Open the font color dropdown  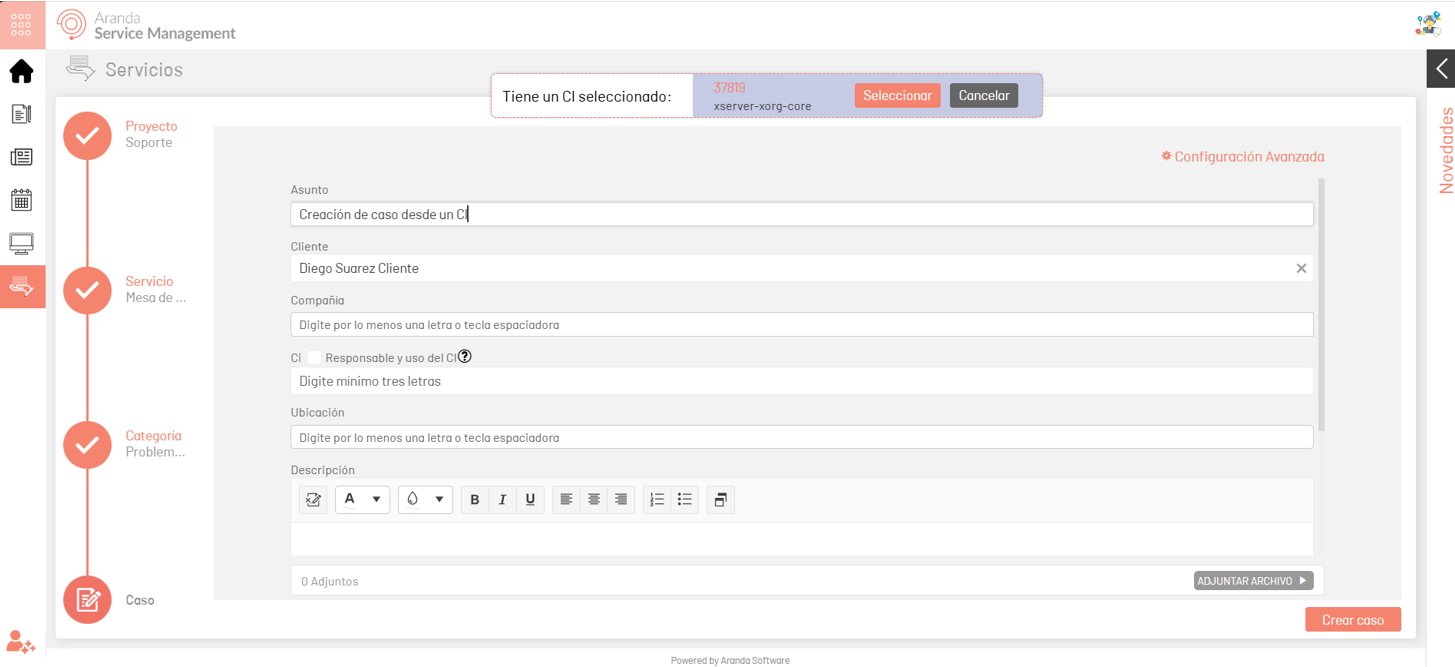pos(362,500)
